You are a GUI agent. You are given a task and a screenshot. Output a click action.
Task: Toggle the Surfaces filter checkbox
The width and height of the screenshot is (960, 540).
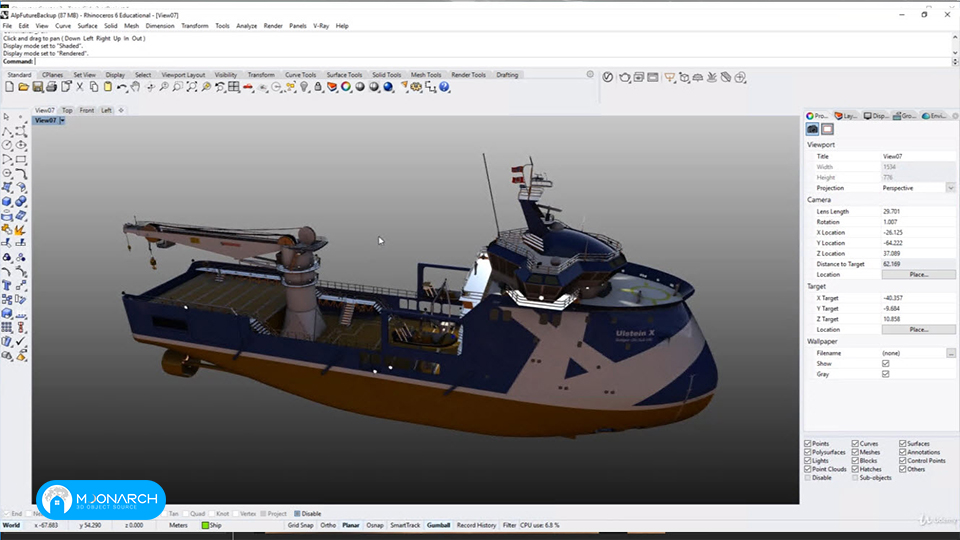point(902,443)
